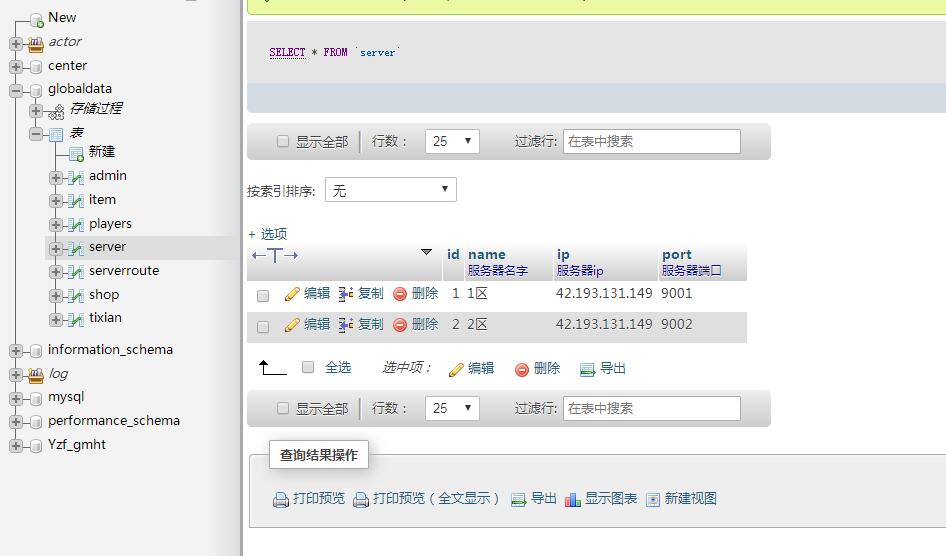946x556 pixels.
Task: Select the players table in the tree
Action: pyautogui.click(x=110, y=224)
